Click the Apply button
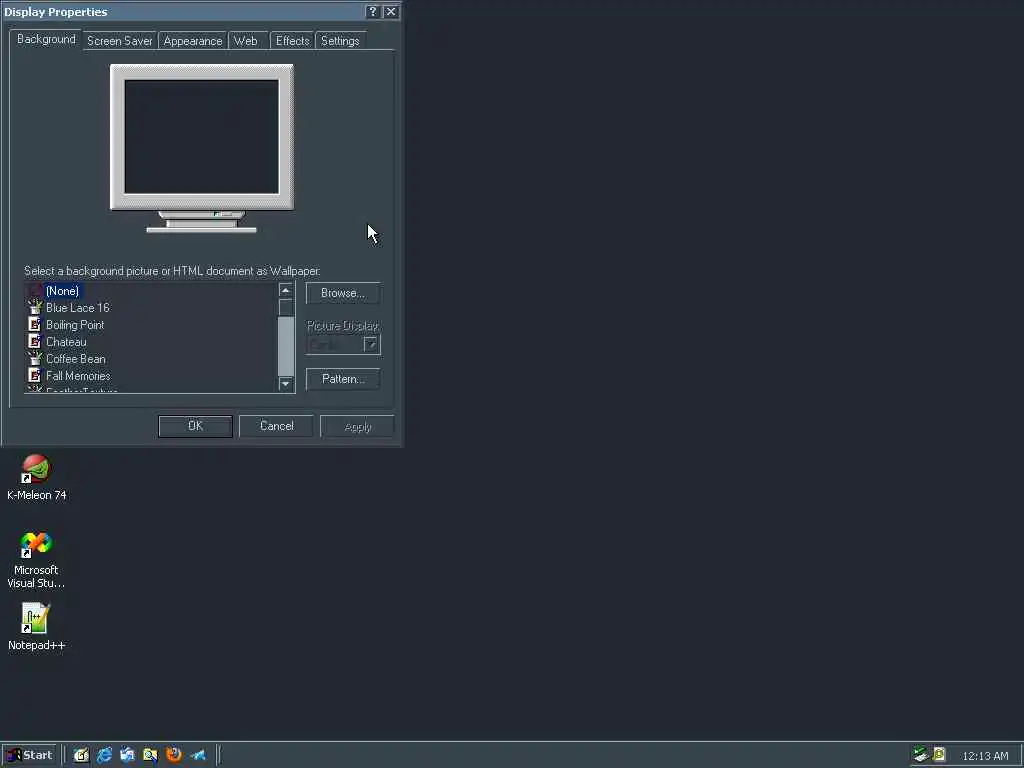1024x768 pixels. pos(357,426)
